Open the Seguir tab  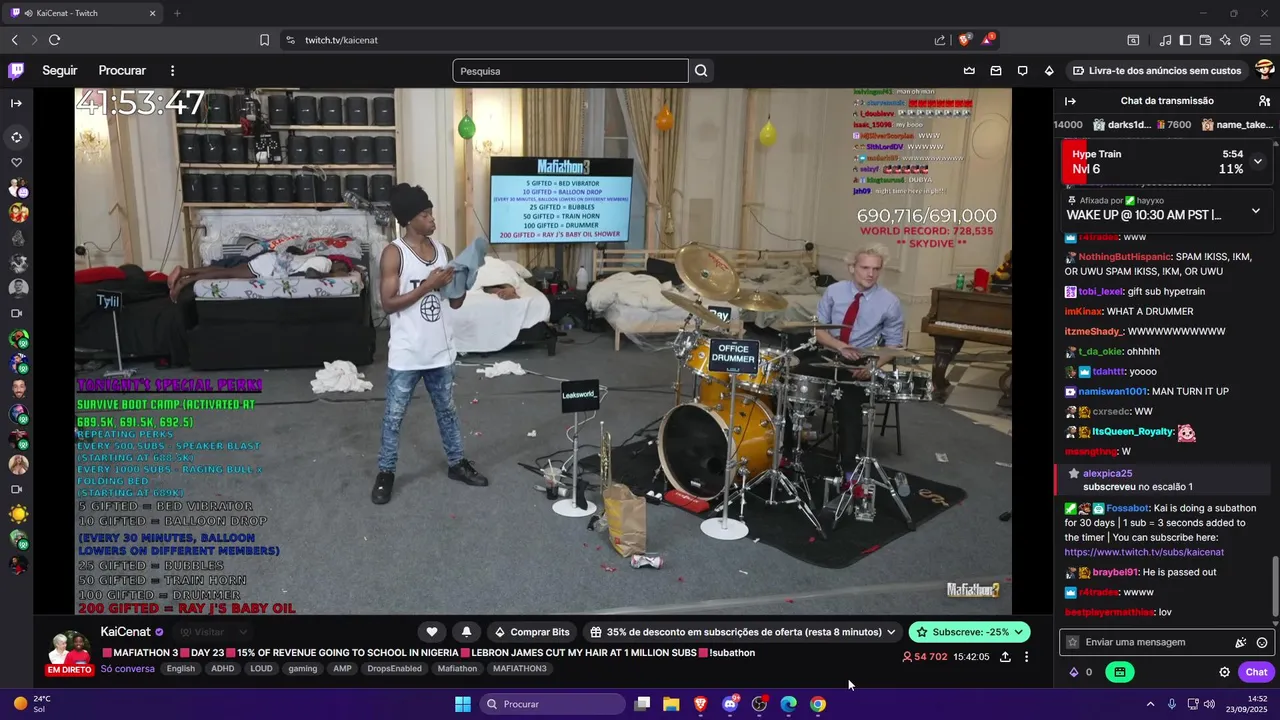point(60,71)
